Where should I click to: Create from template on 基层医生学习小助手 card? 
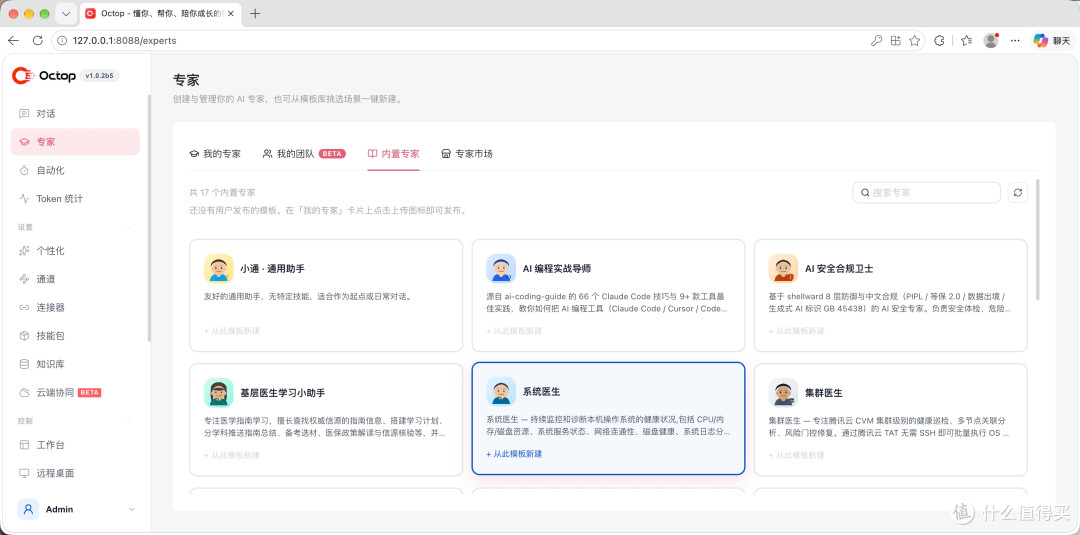[x=231, y=455]
